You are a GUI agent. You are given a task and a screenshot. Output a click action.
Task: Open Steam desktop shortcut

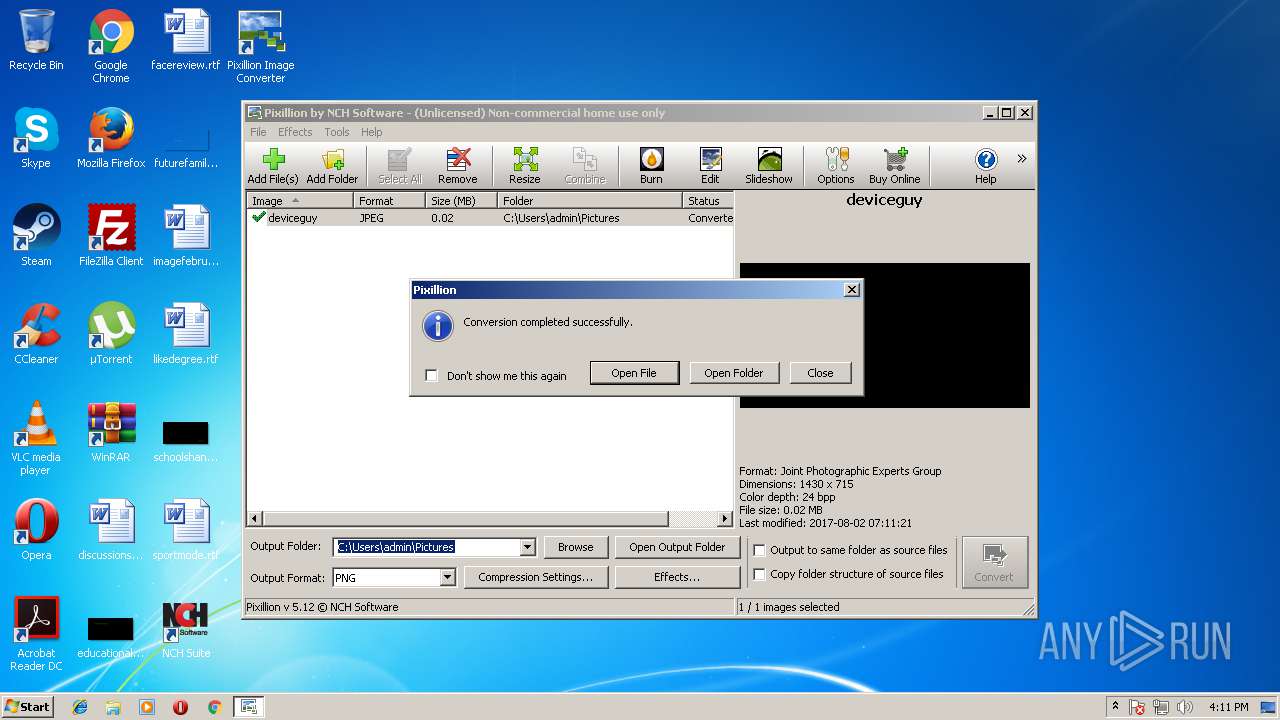click(x=36, y=237)
